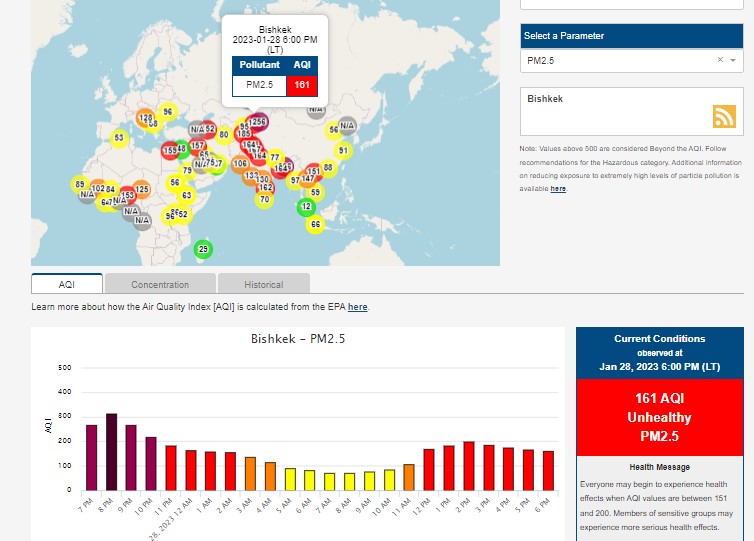Select the yellow map marker labeled 66
The width and height of the screenshot is (754, 541).
[x=316, y=225]
